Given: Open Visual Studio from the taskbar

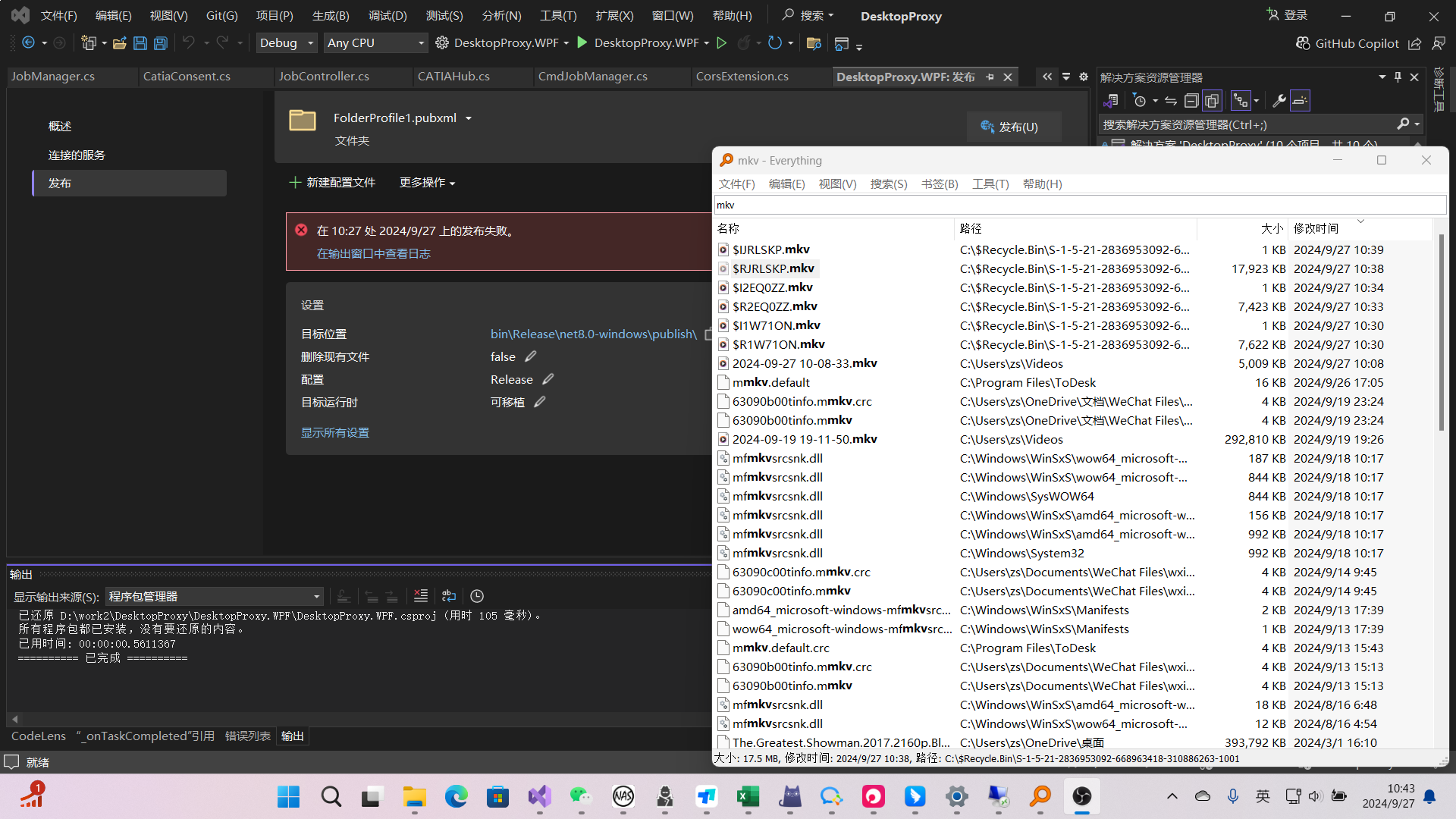Looking at the screenshot, I should point(540,796).
